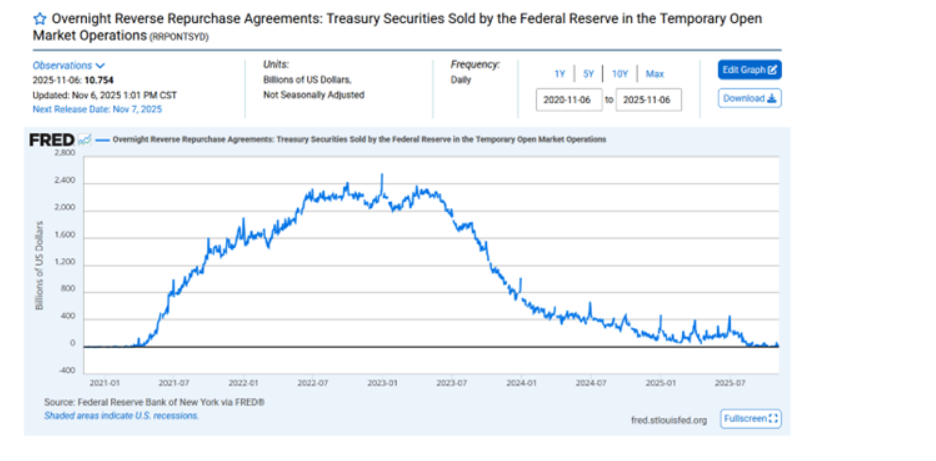The image size is (936, 461).
Task: Click the small chart icon beside FRED logo
Action: [84, 140]
